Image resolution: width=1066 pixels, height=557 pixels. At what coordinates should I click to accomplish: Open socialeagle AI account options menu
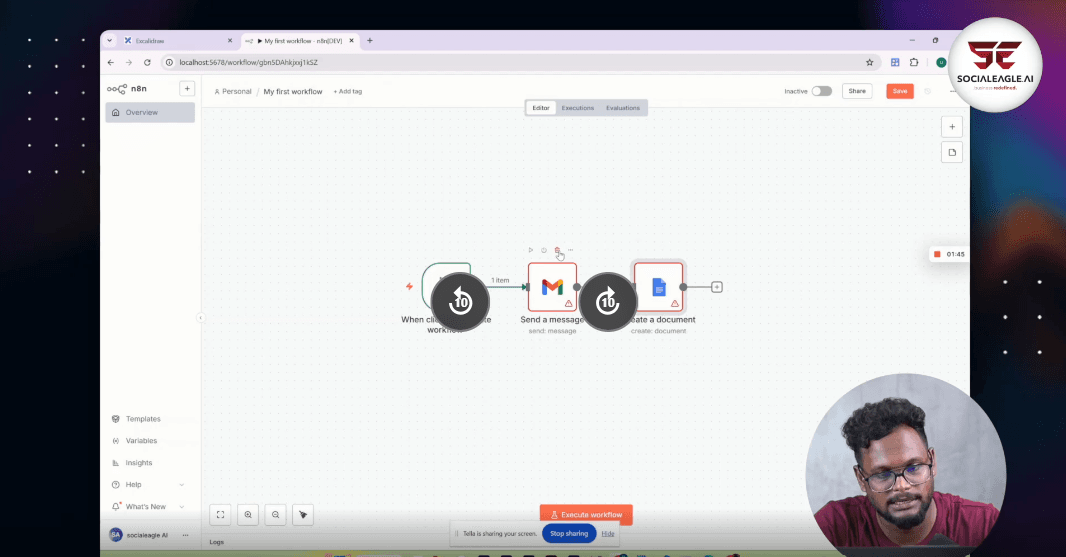click(185, 535)
